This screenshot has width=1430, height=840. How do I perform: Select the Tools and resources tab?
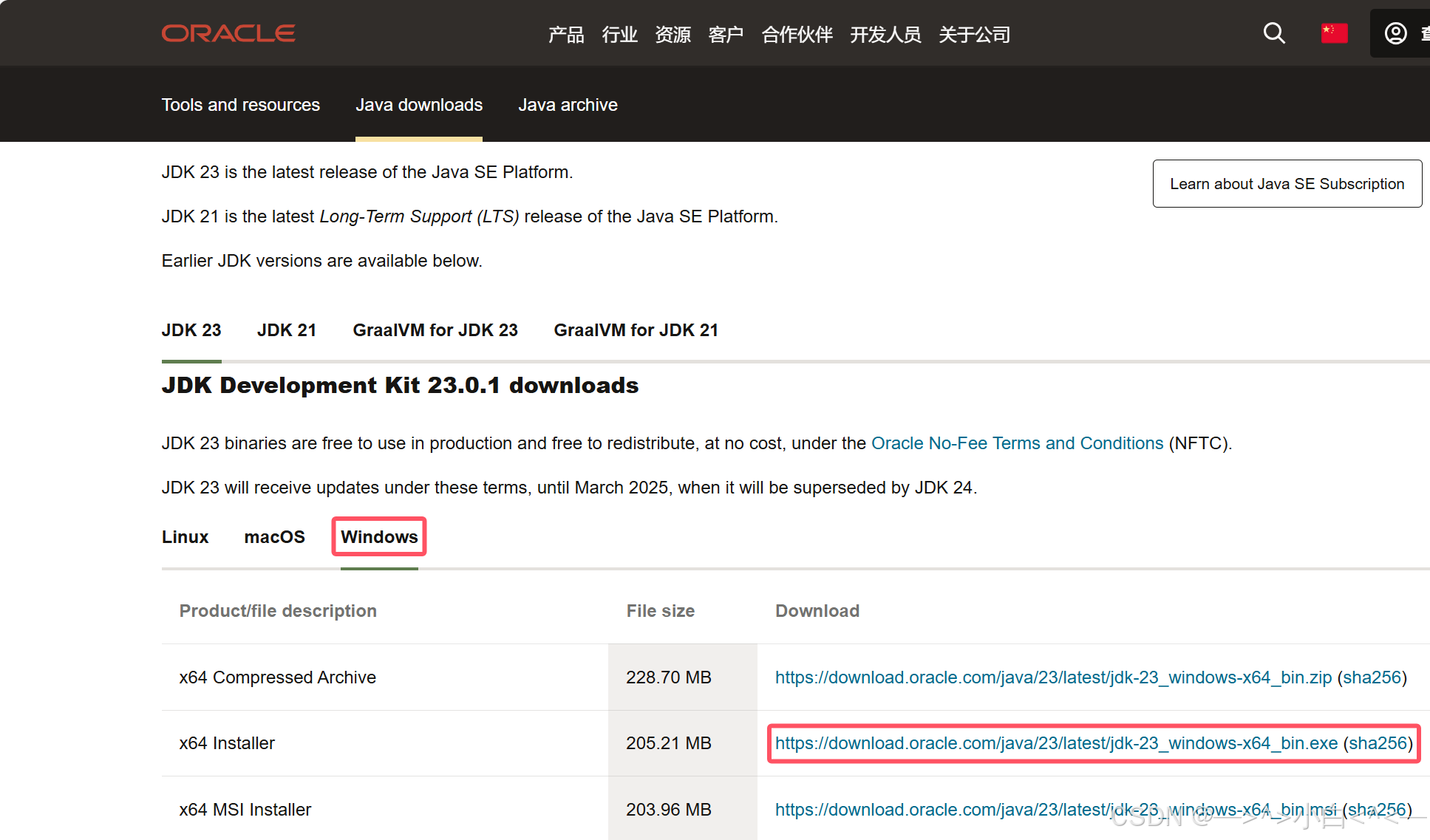pyautogui.click(x=241, y=105)
